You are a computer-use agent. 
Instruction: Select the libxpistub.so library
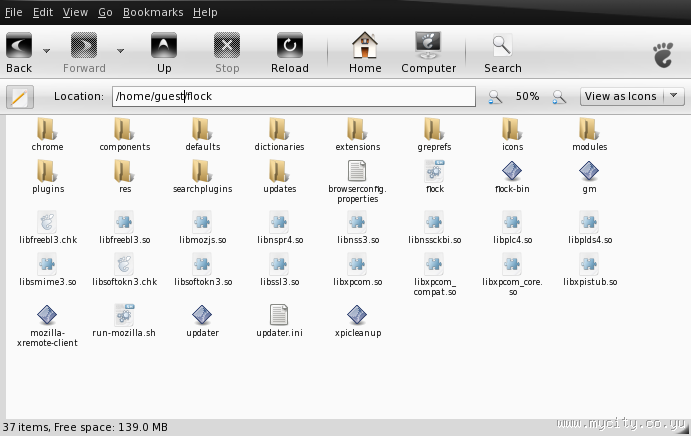(590, 269)
